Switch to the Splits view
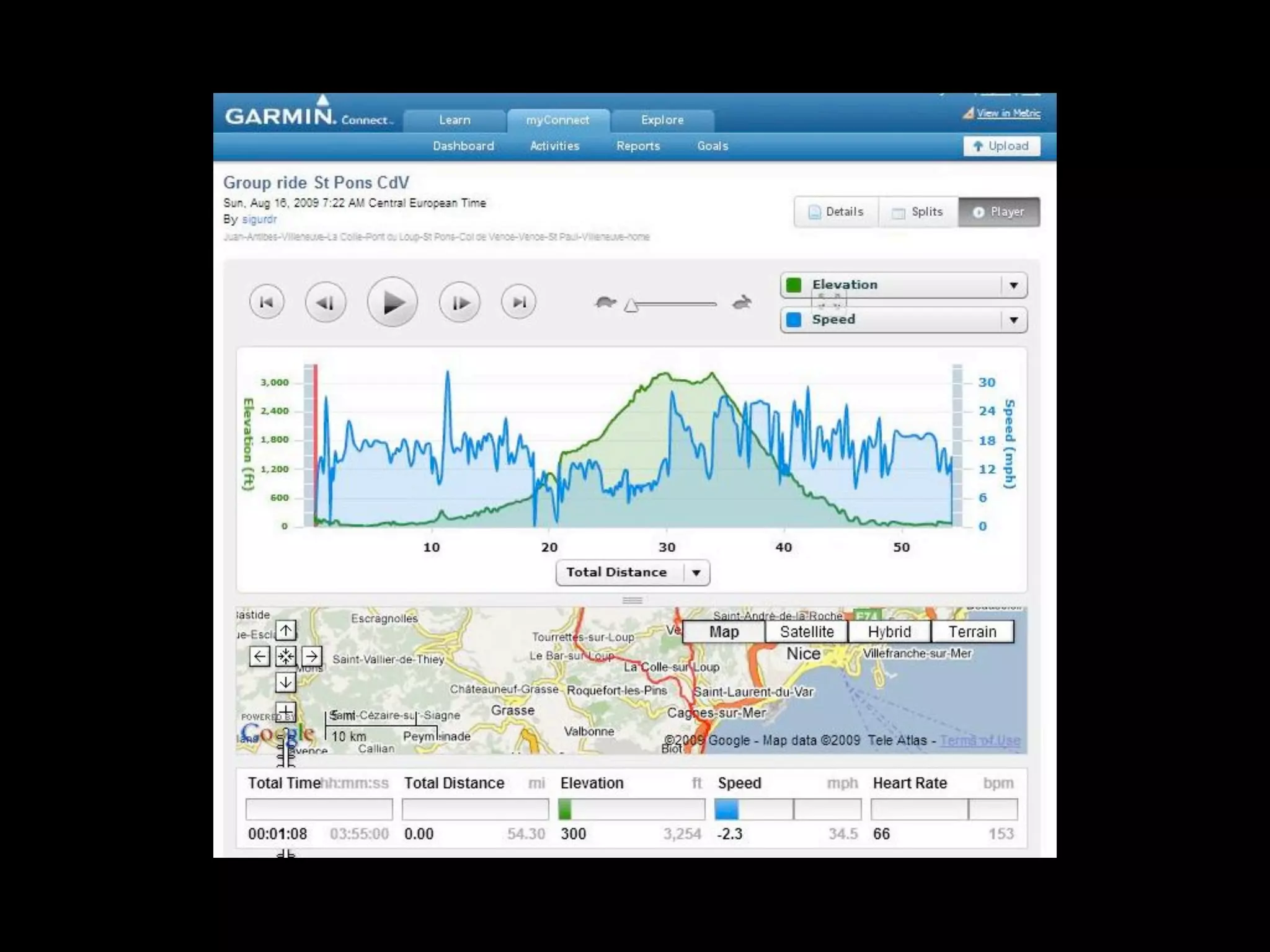This screenshot has height=952, width=1270. pos(918,212)
